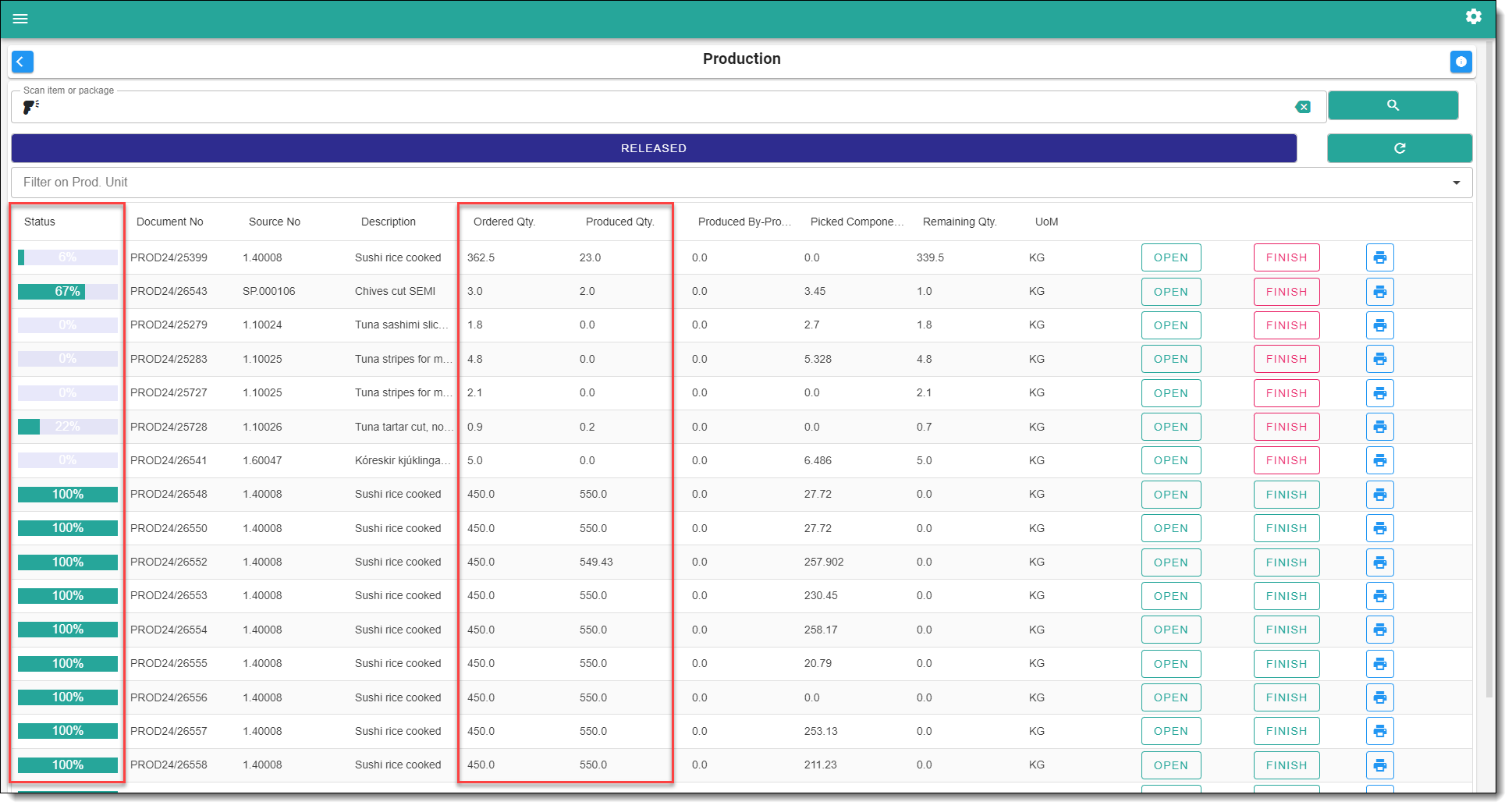Open order PROD24/26541 with OPEN button

click(1170, 460)
